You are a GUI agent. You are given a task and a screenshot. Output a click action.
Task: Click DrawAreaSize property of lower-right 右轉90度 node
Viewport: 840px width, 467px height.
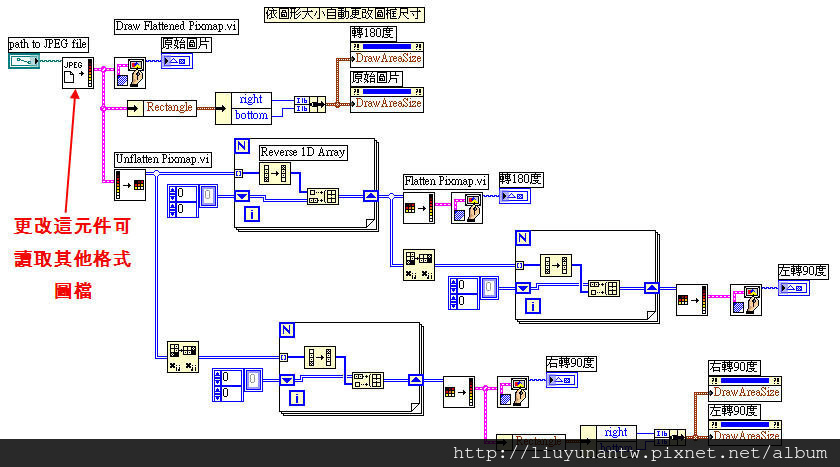click(745, 393)
